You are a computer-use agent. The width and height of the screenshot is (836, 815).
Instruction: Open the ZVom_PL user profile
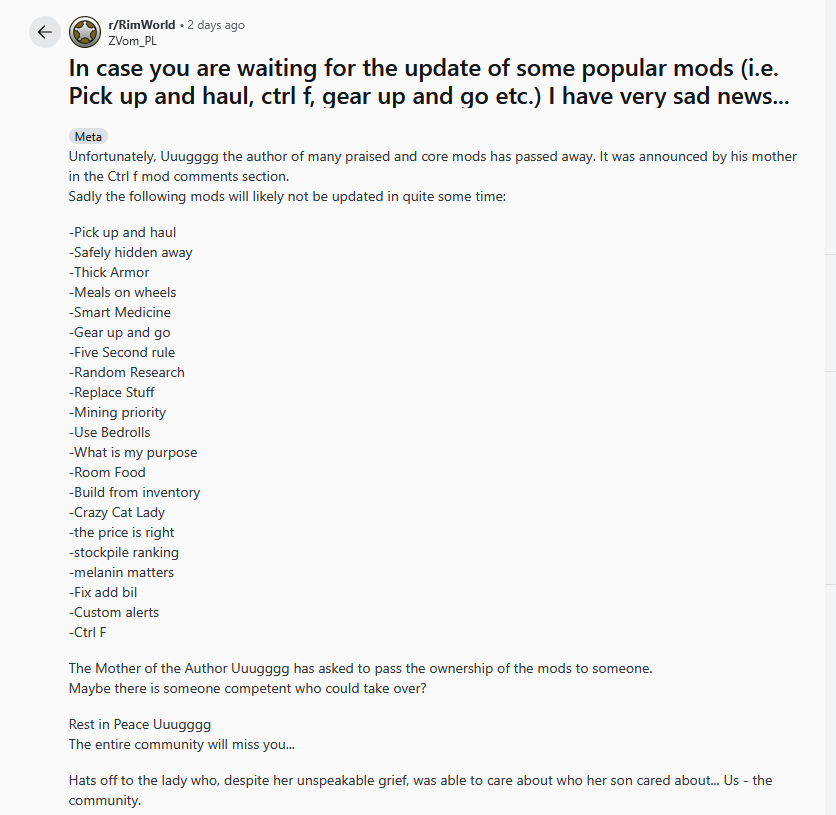coord(132,41)
